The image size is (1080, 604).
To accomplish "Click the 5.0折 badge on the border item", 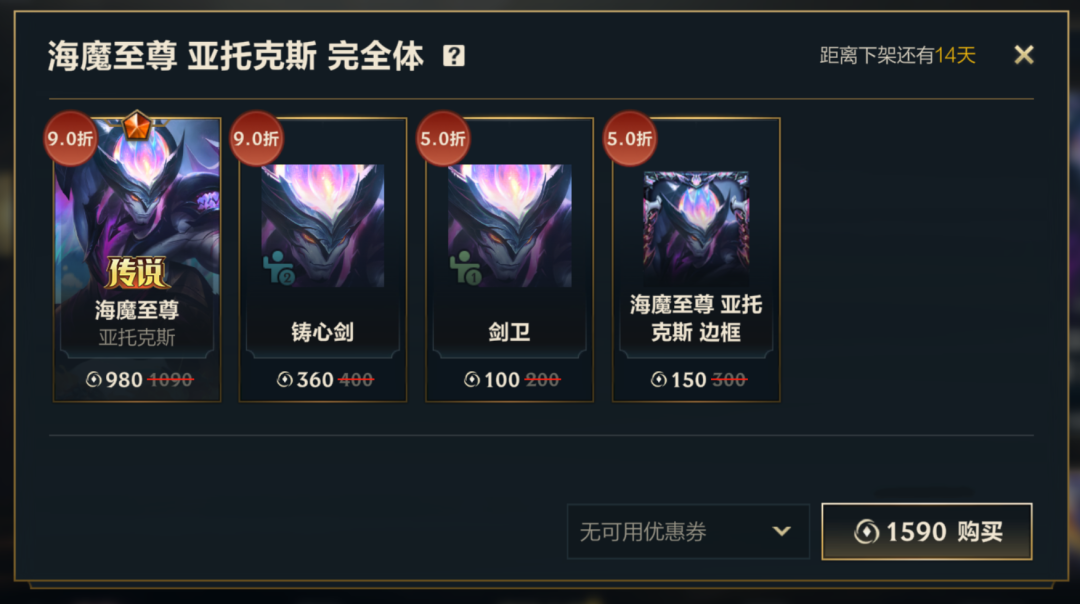I will pyautogui.click(x=629, y=138).
